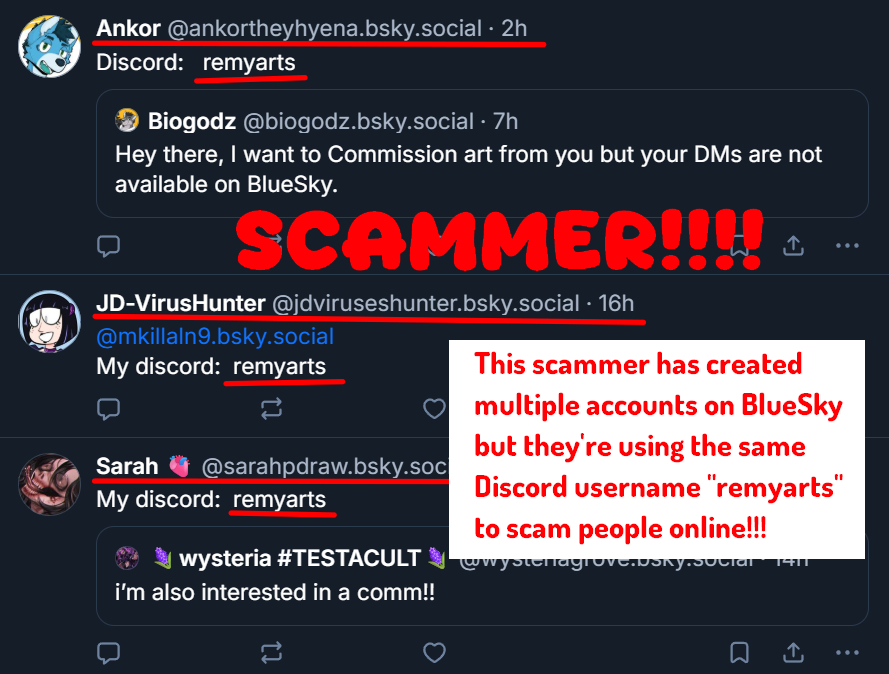889x674 pixels.
Task: Click JD-VirusHunter's profile avatar
Action: 49,321
